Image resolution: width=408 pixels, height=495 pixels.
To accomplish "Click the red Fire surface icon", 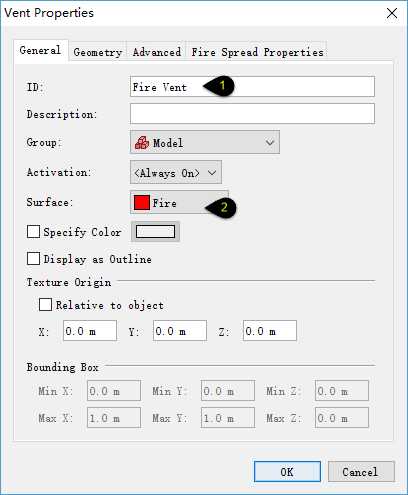I will click(141, 203).
